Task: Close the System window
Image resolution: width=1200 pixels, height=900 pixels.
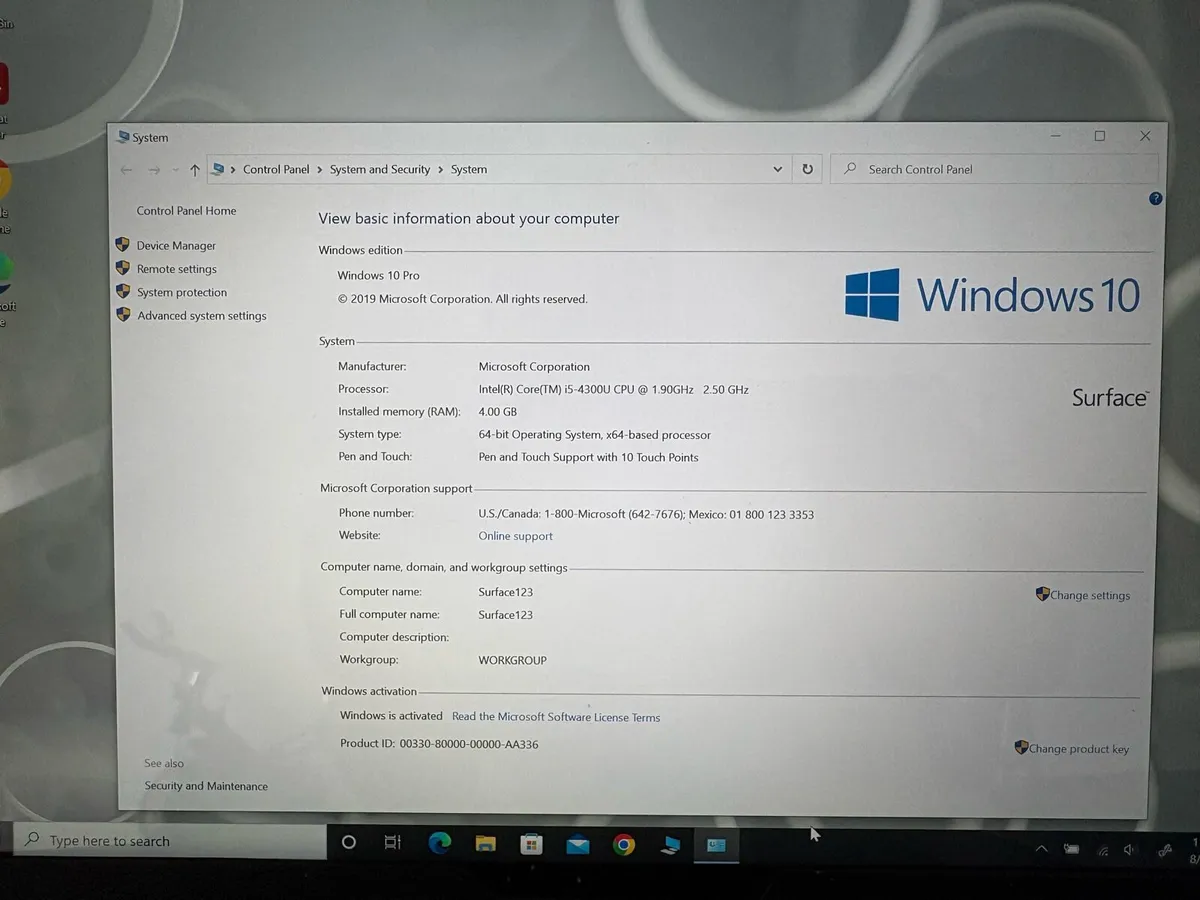Action: tap(1145, 136)
